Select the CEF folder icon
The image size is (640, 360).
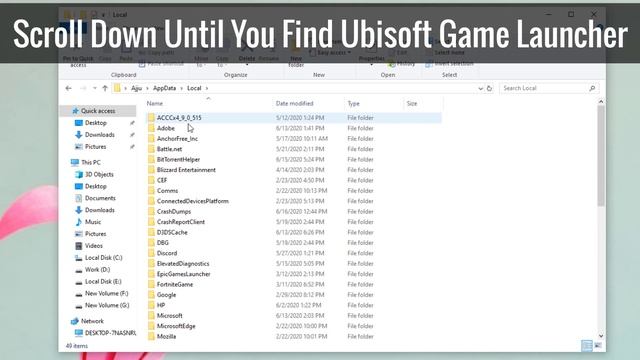(x=151, y=180)
